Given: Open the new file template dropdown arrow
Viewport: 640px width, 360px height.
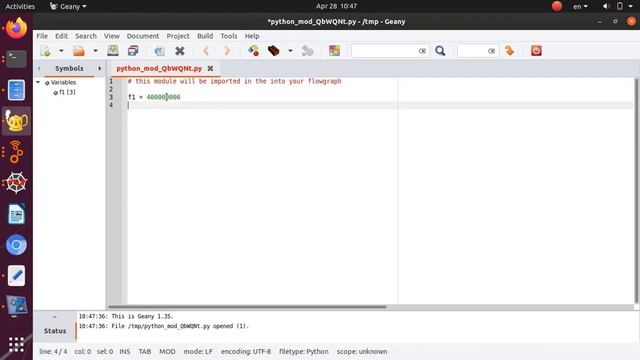Looking at the screenshot, I should [x=61, y=51].
